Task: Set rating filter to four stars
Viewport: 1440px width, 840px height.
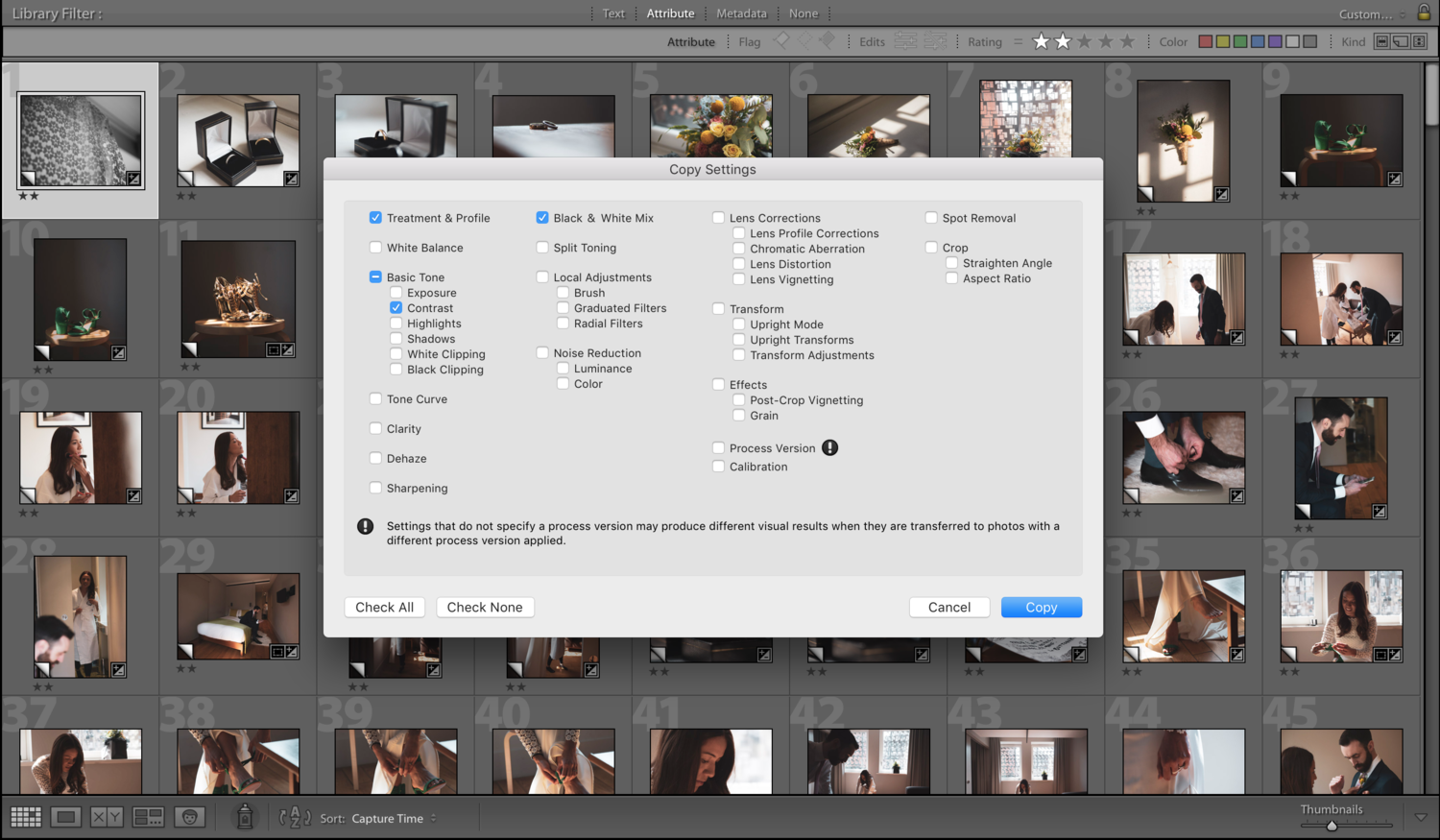Action: (1106, 41)
